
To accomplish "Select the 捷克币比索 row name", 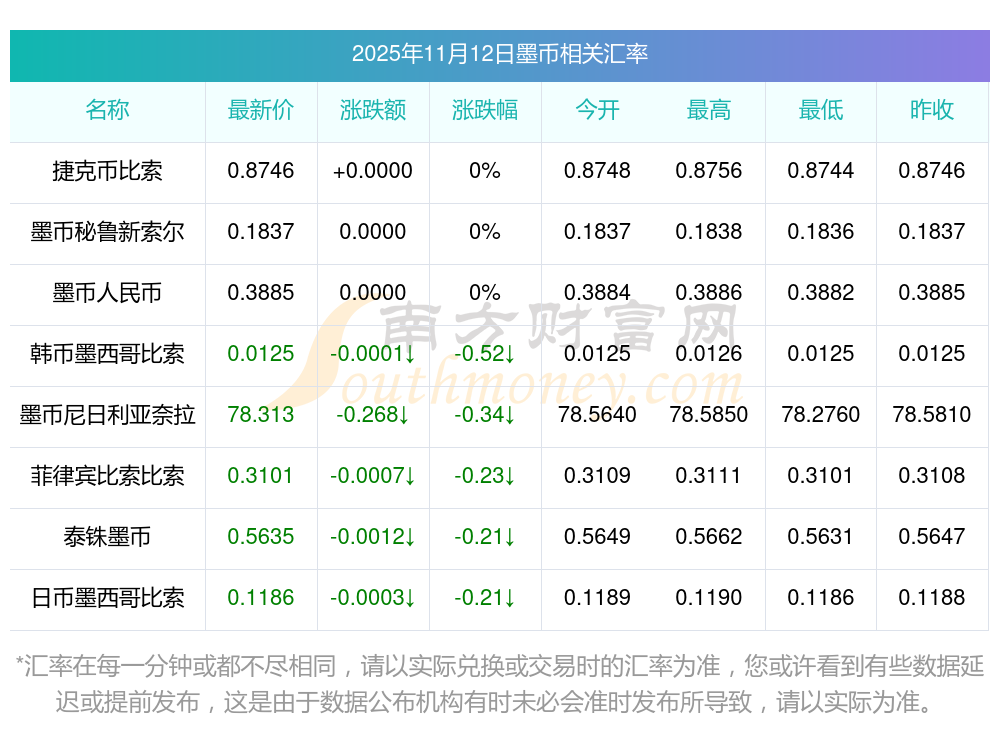I will click(107, 171).
